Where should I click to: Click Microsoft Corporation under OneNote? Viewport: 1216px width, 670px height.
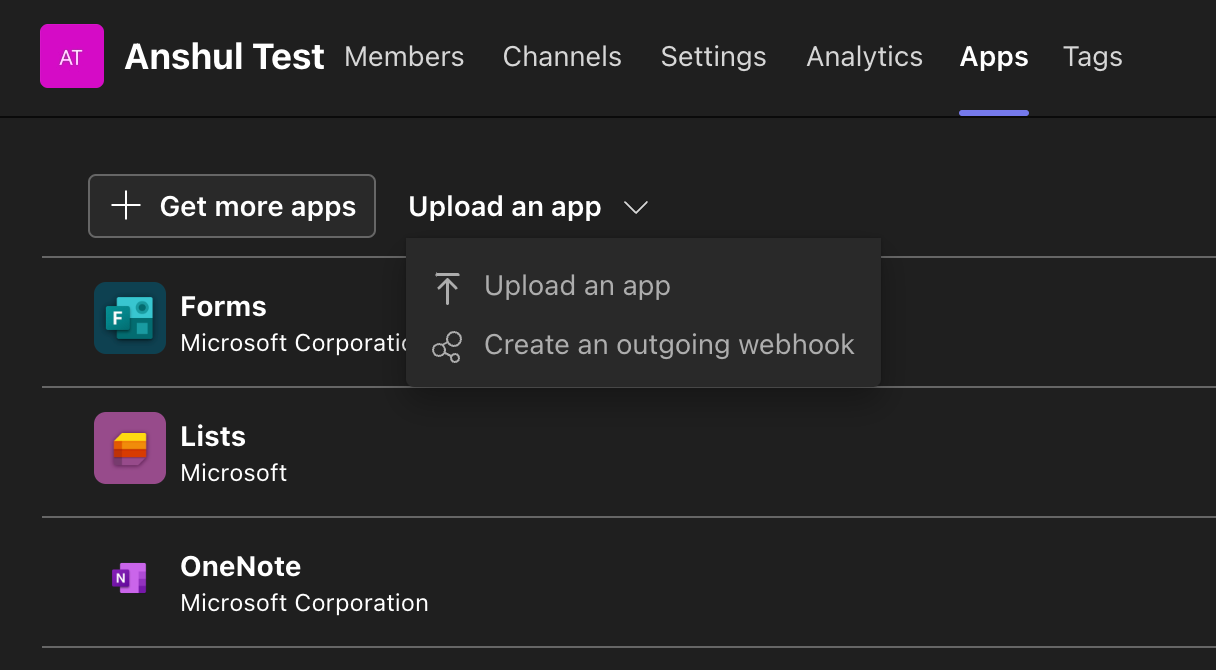pyautogui.click(x=304, y=603)
